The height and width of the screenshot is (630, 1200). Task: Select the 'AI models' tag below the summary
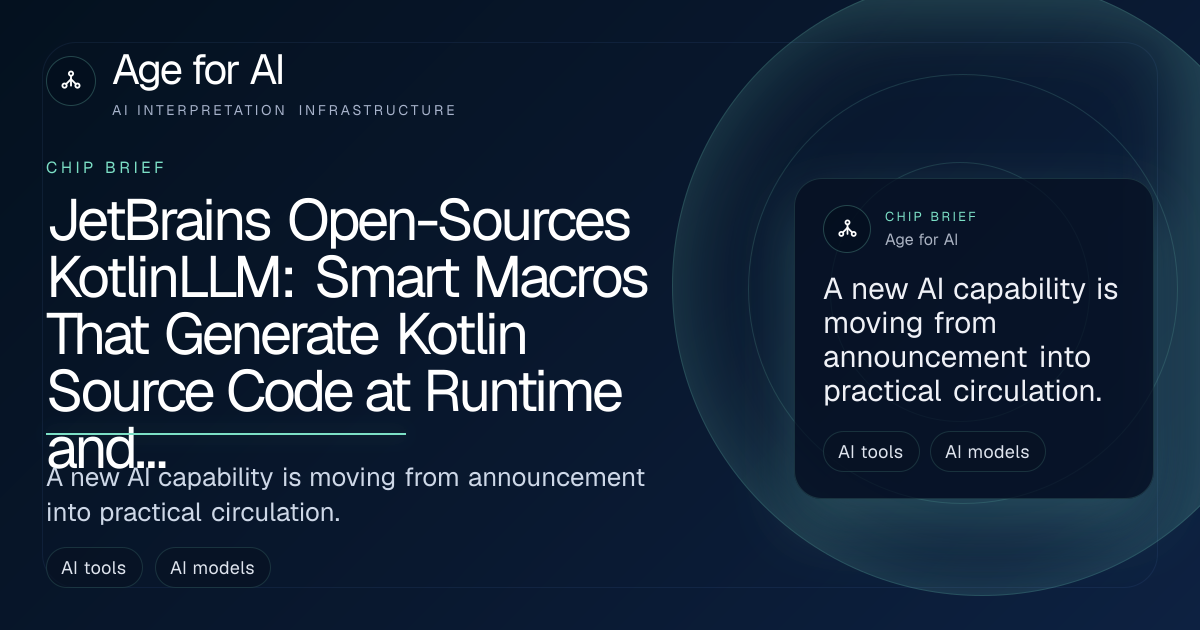[x=212, y=568]
